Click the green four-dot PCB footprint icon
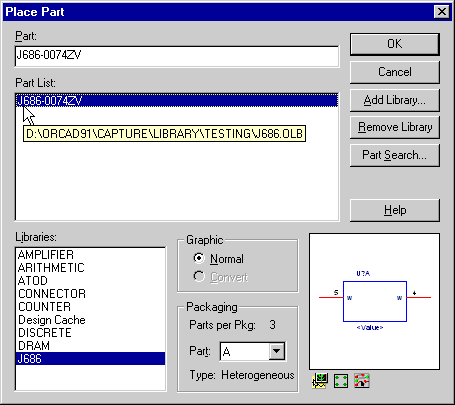455x405 pixels. (341, 381)
